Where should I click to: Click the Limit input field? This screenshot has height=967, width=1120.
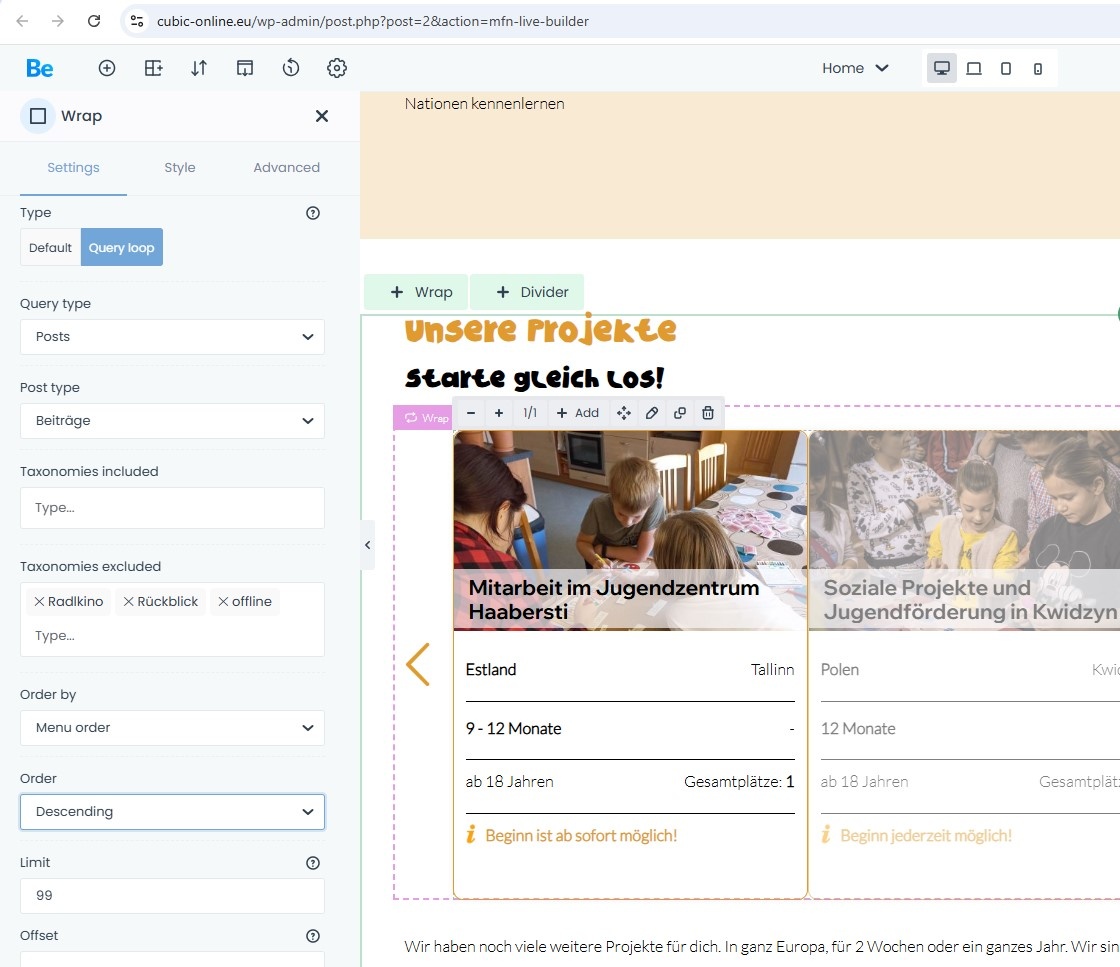click(x=172, y=896)
